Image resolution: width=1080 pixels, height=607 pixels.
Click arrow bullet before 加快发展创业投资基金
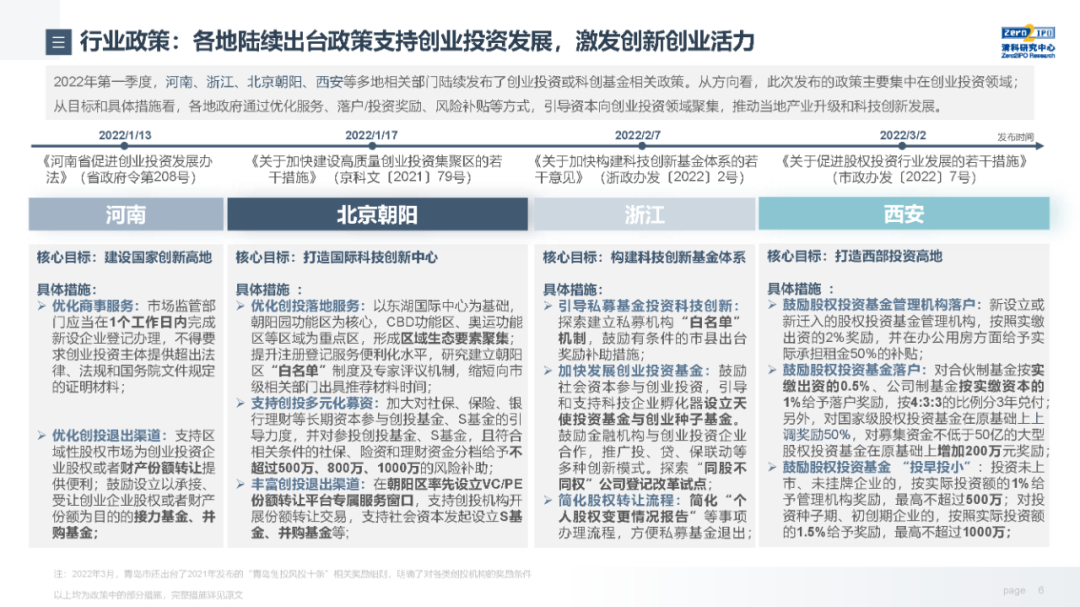548,371
